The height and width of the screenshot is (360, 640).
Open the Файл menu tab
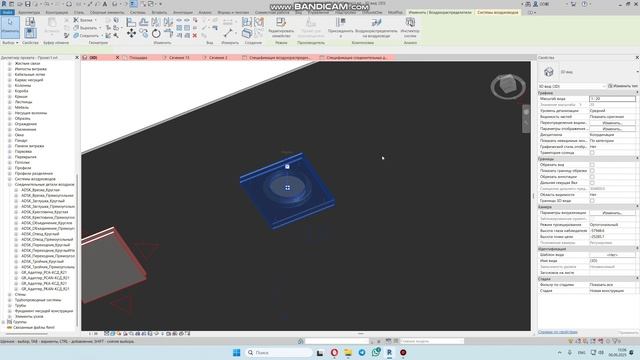coord(7,12)
